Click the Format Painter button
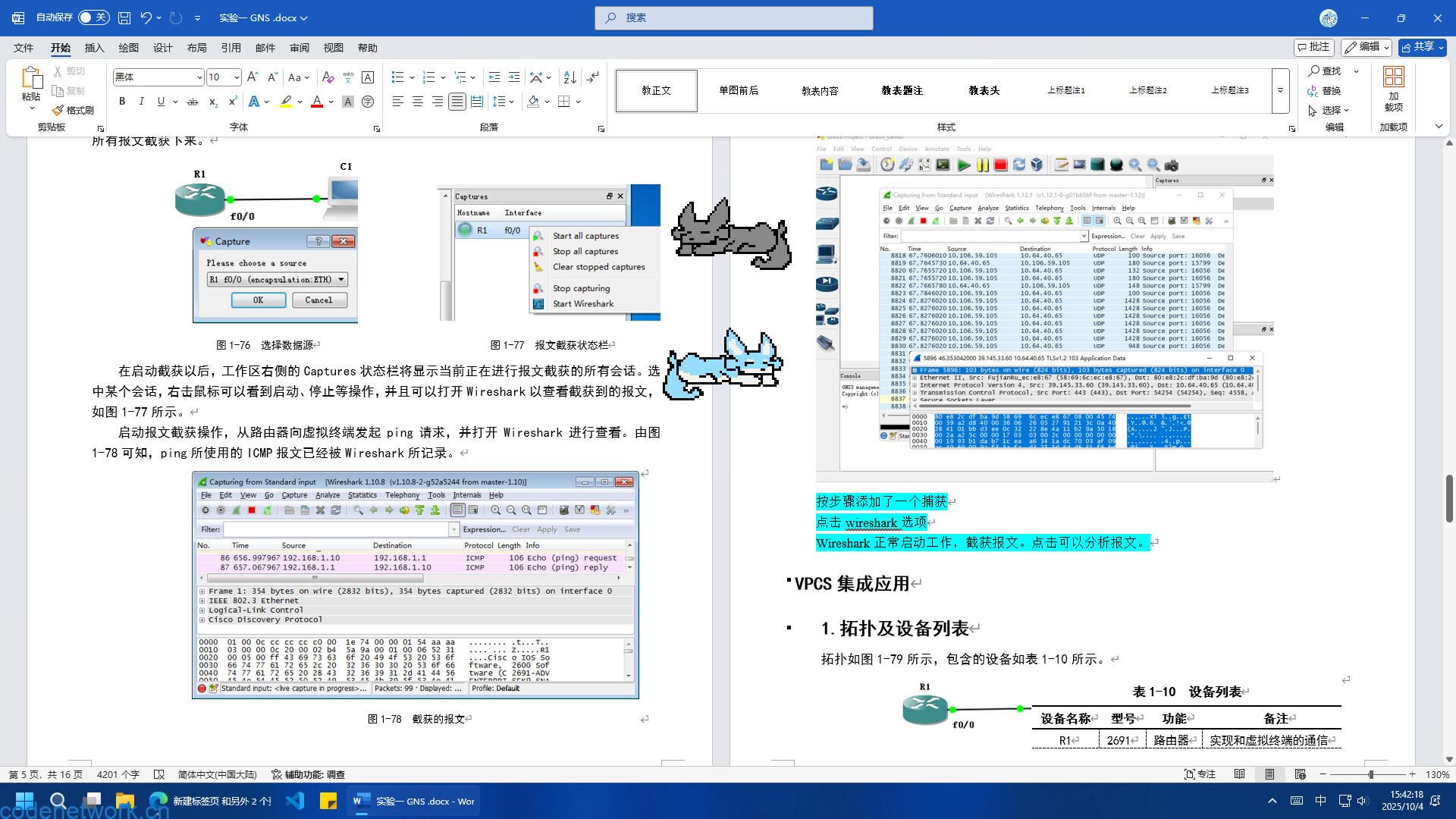Screen dimensions: 1456x819 (x=74, y=110)
